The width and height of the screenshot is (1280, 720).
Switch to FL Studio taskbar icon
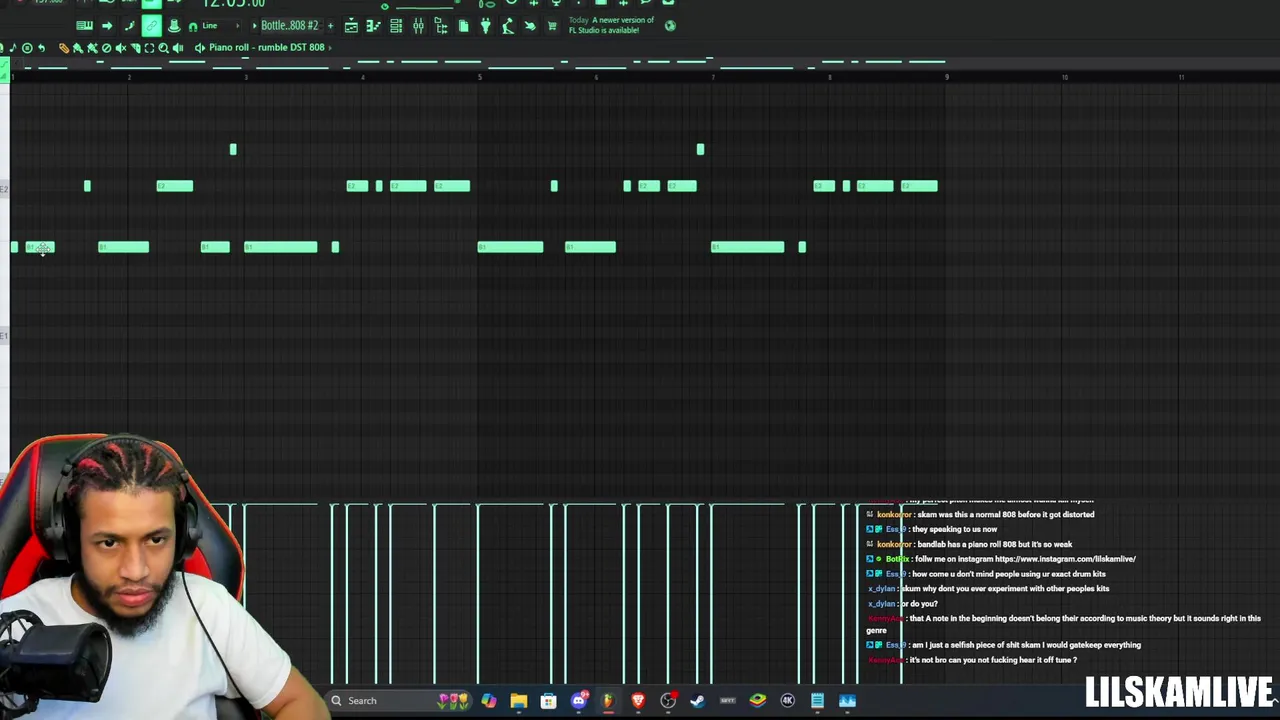click(607, 700)
